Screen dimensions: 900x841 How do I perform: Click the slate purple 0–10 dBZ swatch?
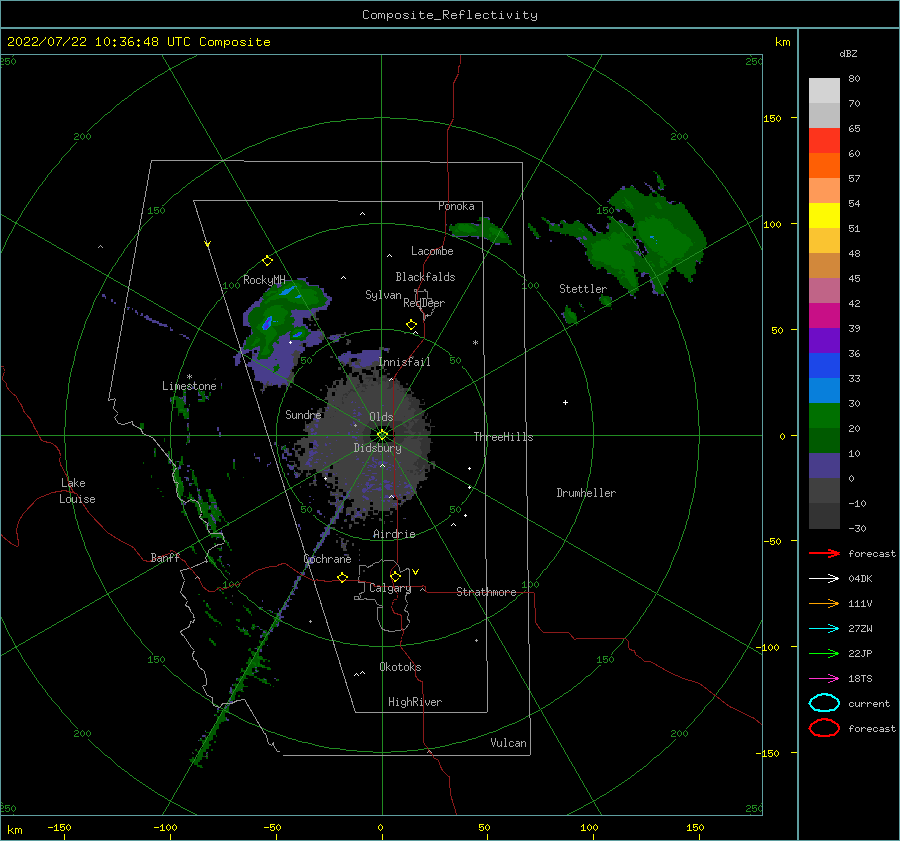pos(824,466)
